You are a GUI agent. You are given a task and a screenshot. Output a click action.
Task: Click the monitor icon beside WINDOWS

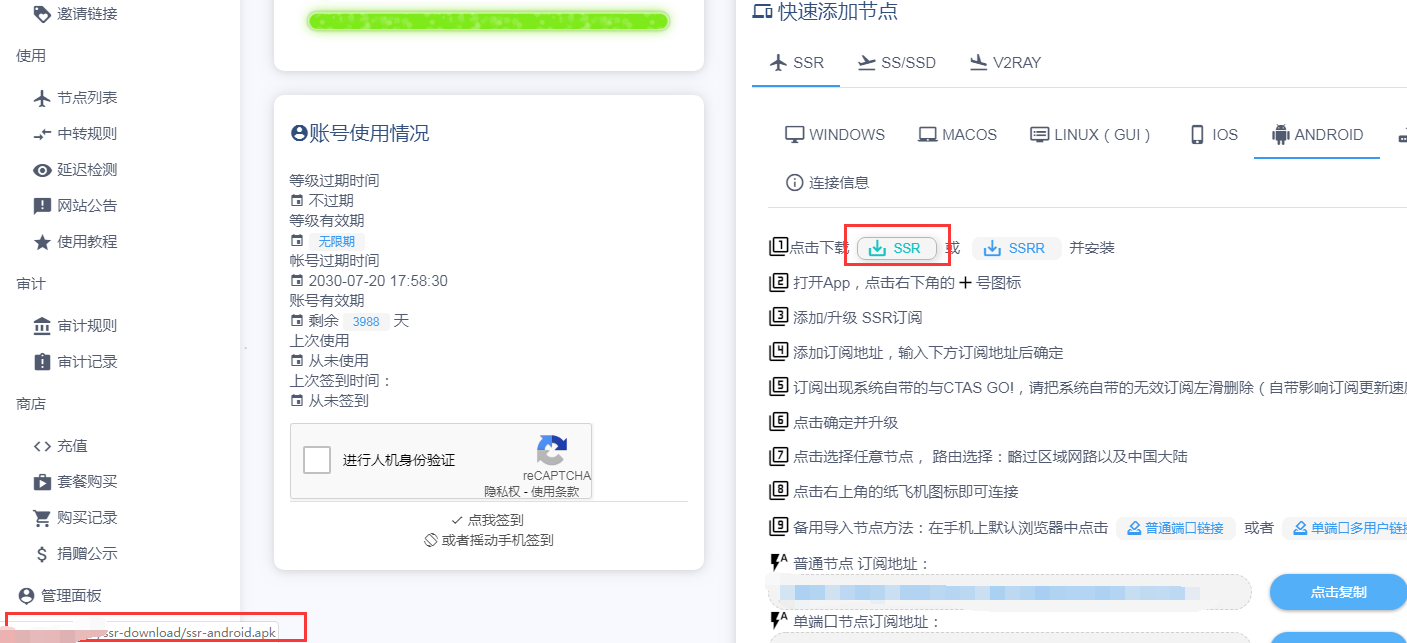click(x=795, y=135)
